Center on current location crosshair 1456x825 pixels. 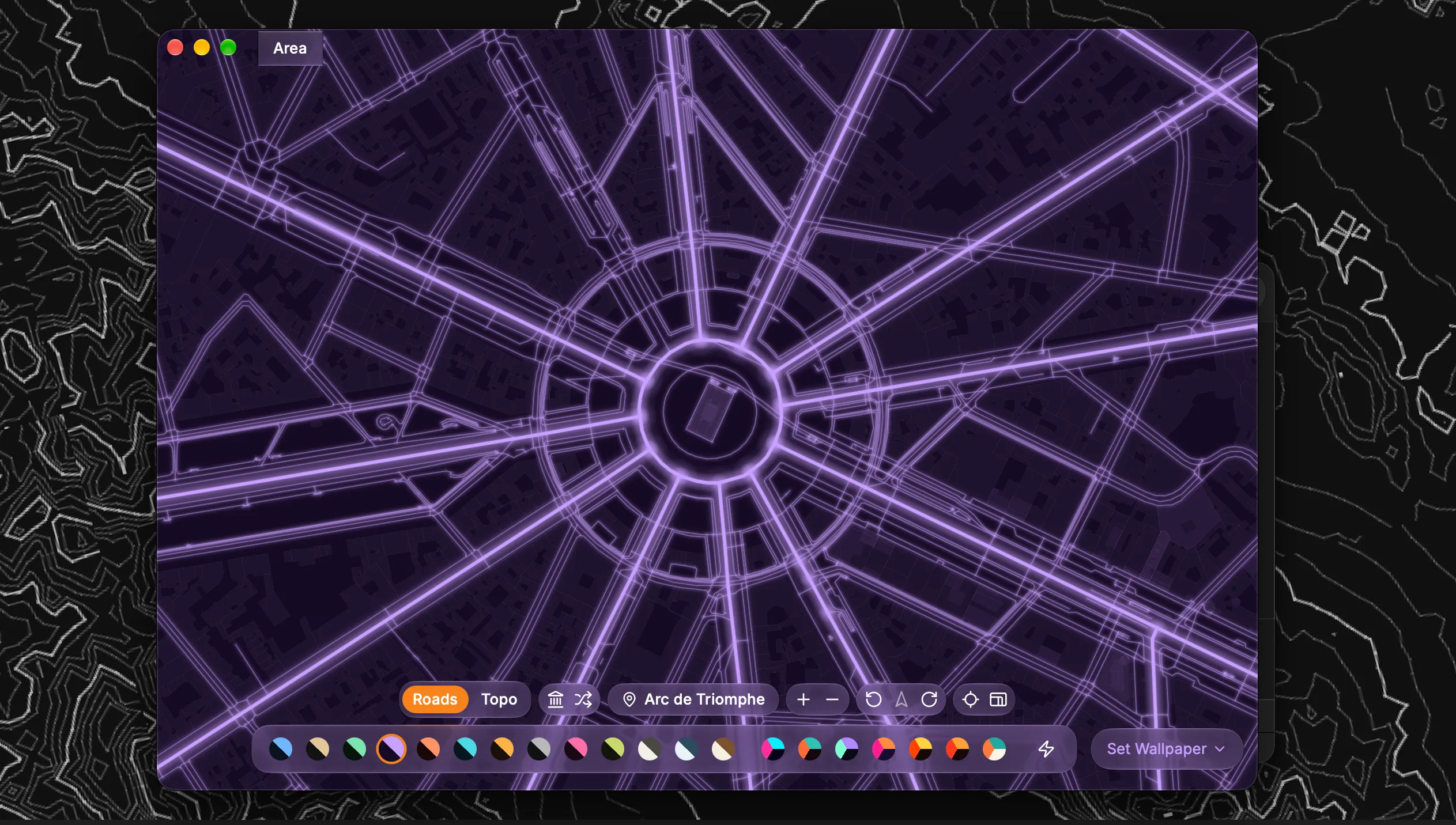971,699
